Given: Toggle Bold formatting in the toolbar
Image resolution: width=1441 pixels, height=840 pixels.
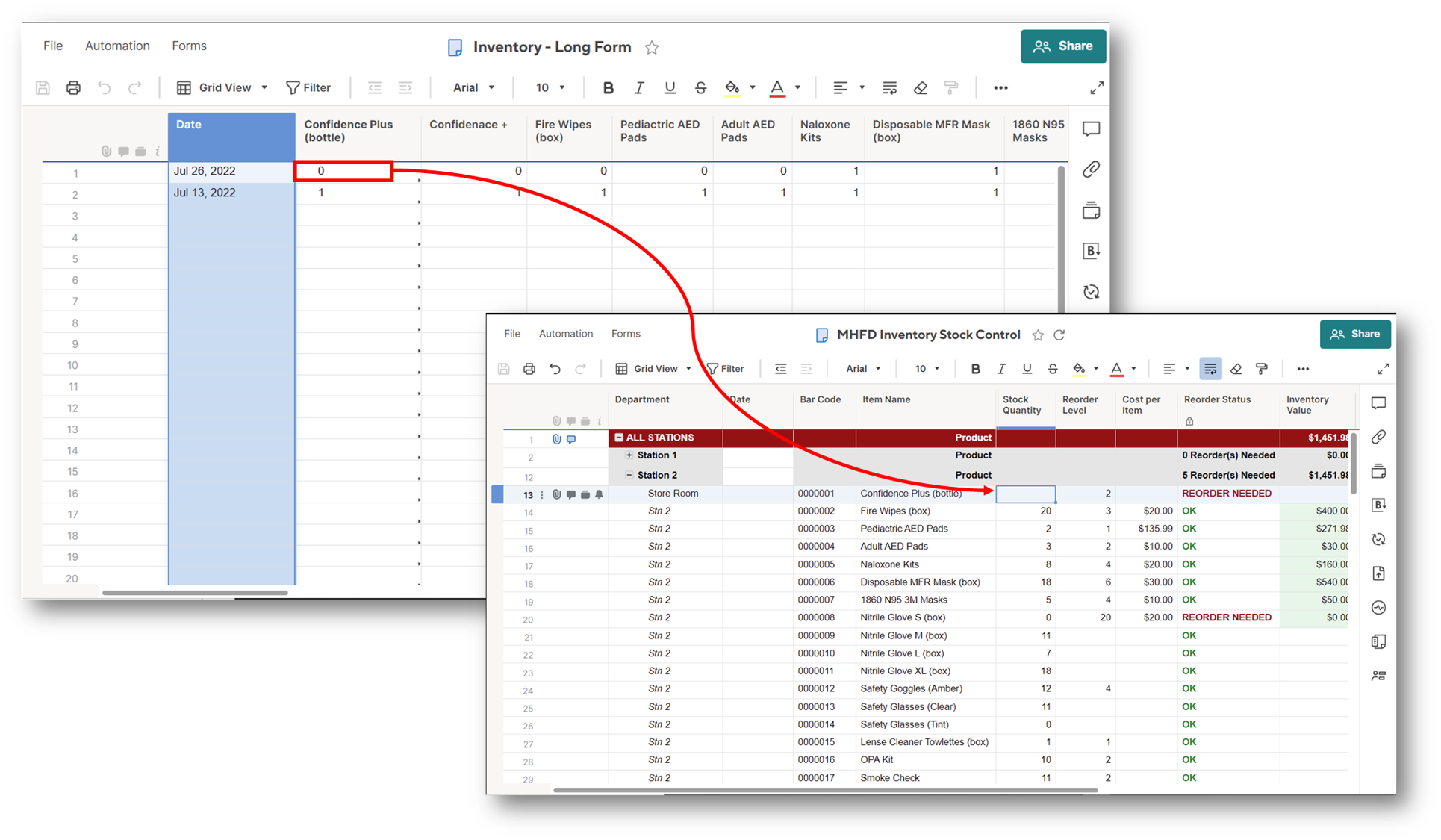Looking at the screenshot, I should tap(975, 368).
